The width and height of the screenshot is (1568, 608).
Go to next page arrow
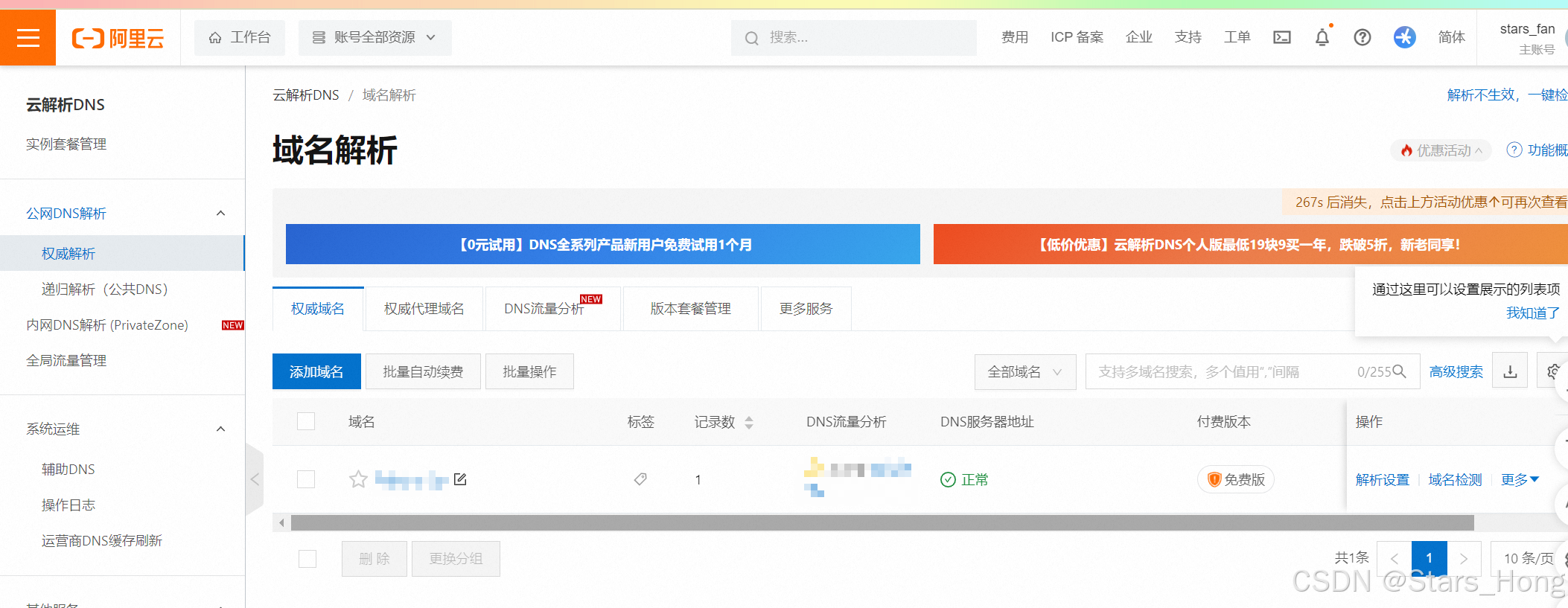(1464, 559)
